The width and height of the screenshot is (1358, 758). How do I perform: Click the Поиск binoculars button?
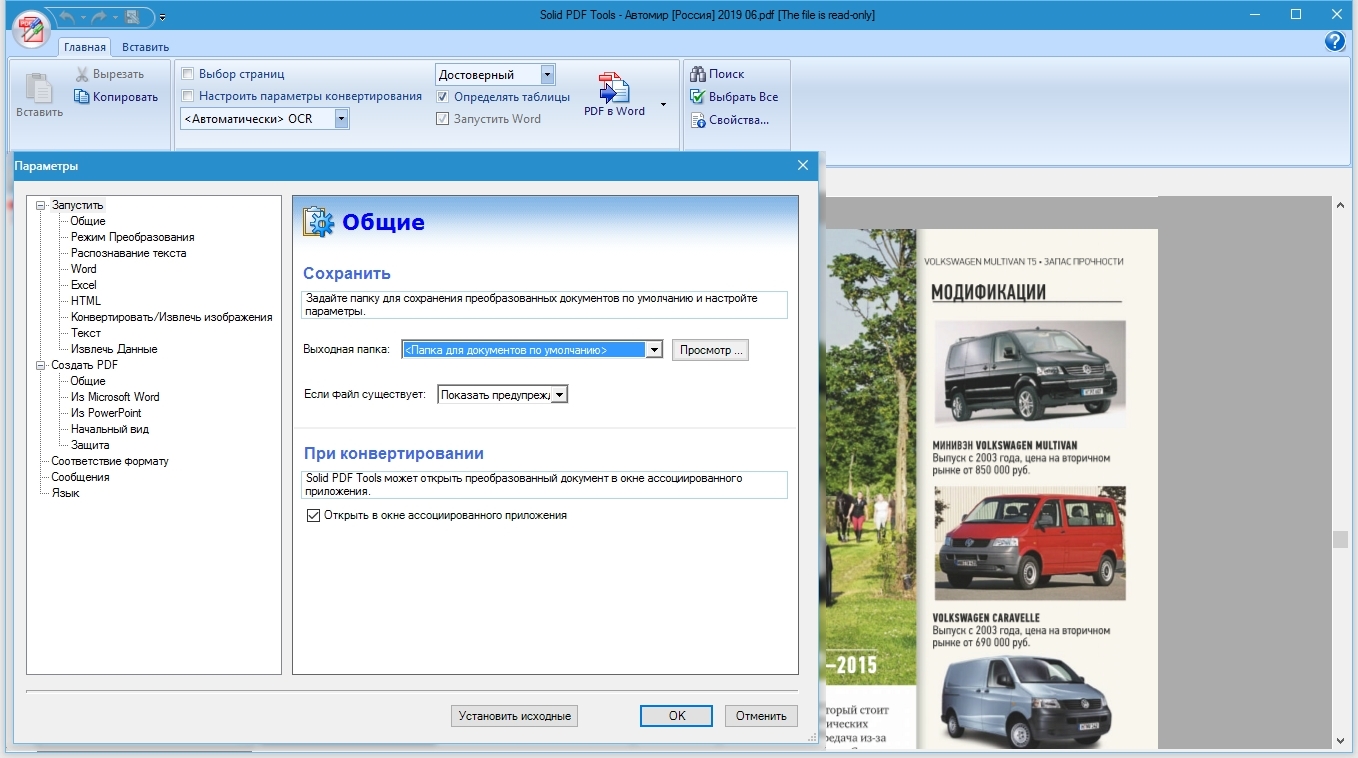[x=717, y=74]
